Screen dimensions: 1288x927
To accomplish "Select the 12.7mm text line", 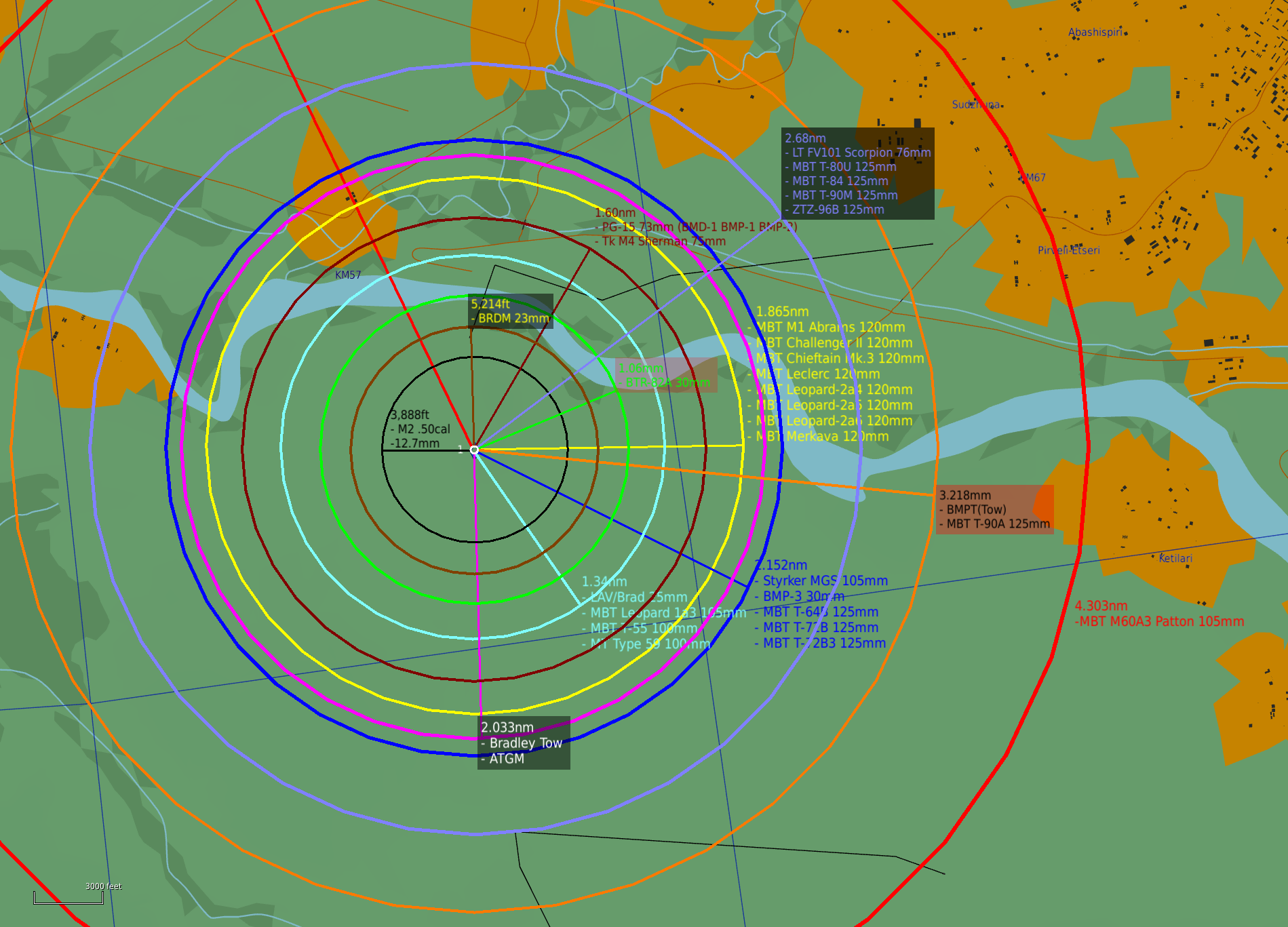I will (x=414, y=443).
